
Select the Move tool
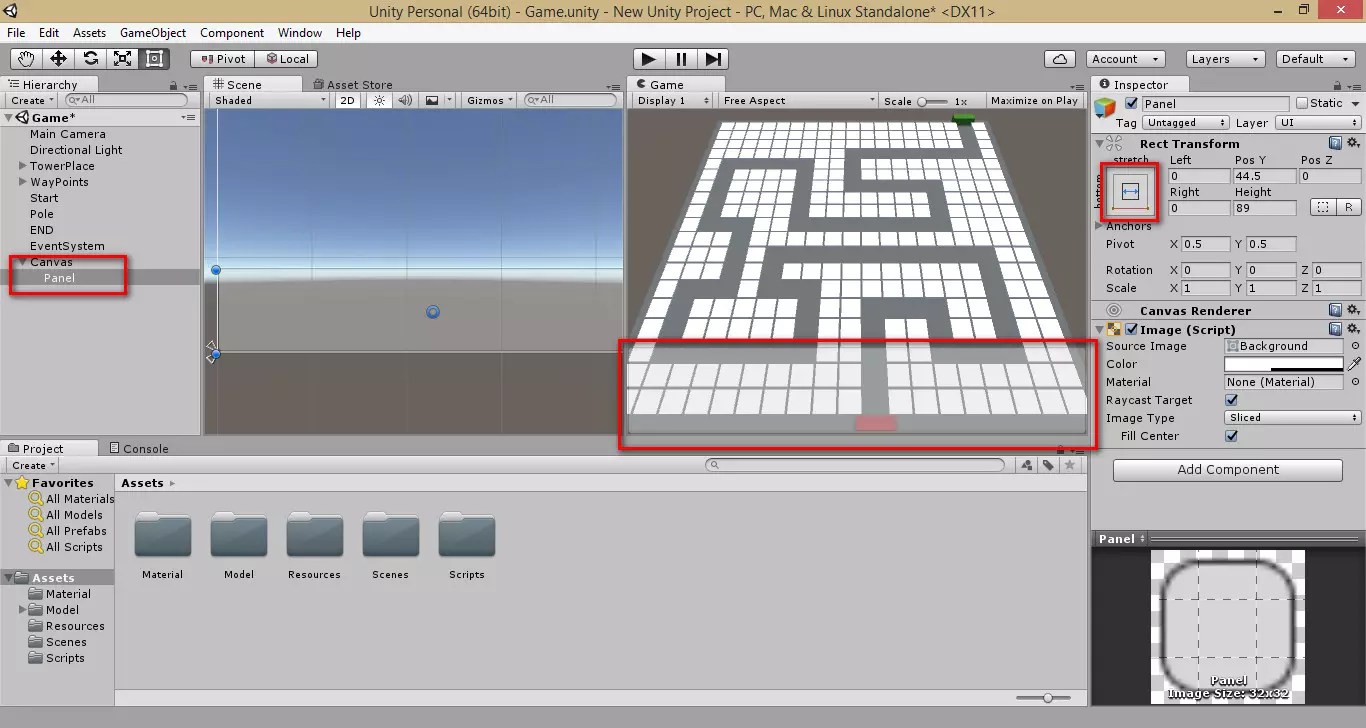(59, 59)
